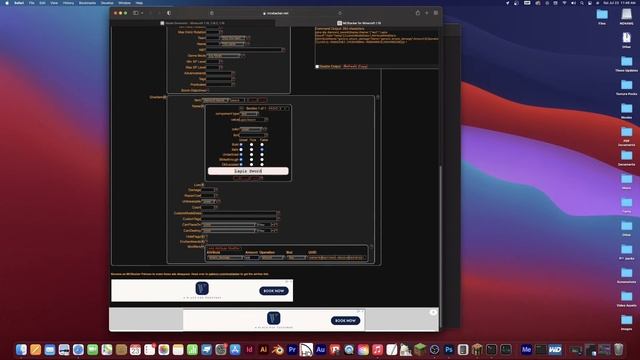Screen dimensions: 640x360
Task: Open Video Assets folder on desktop
Action: [626, 299]
